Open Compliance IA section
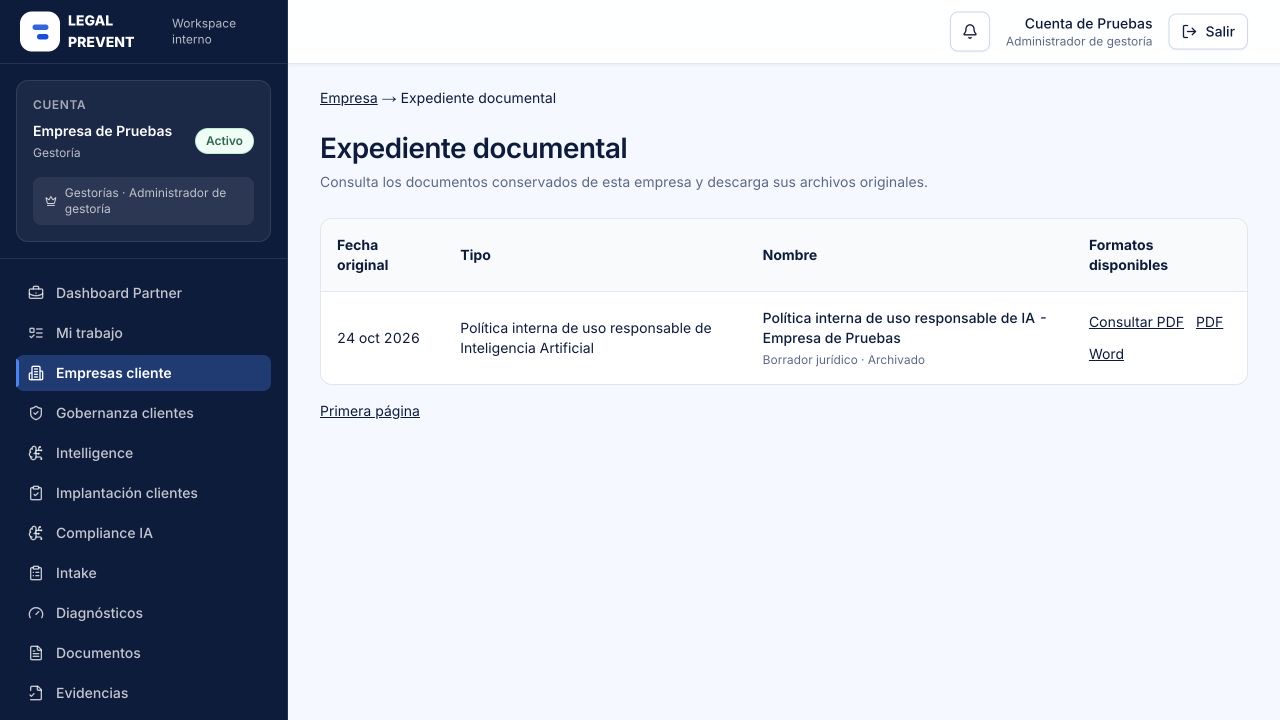Image resolution: width=1280 pixels, height=720 pixels. 144,533
